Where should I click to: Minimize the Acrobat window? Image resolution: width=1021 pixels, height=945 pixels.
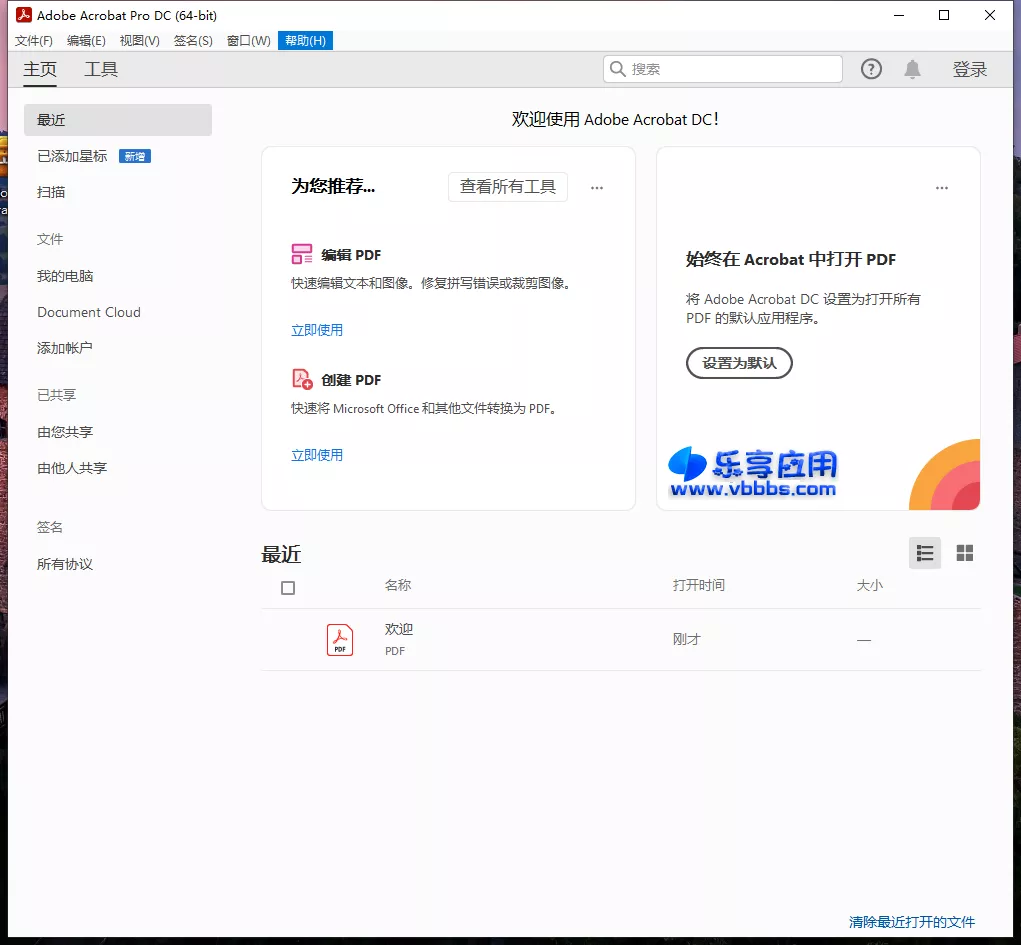899,15
